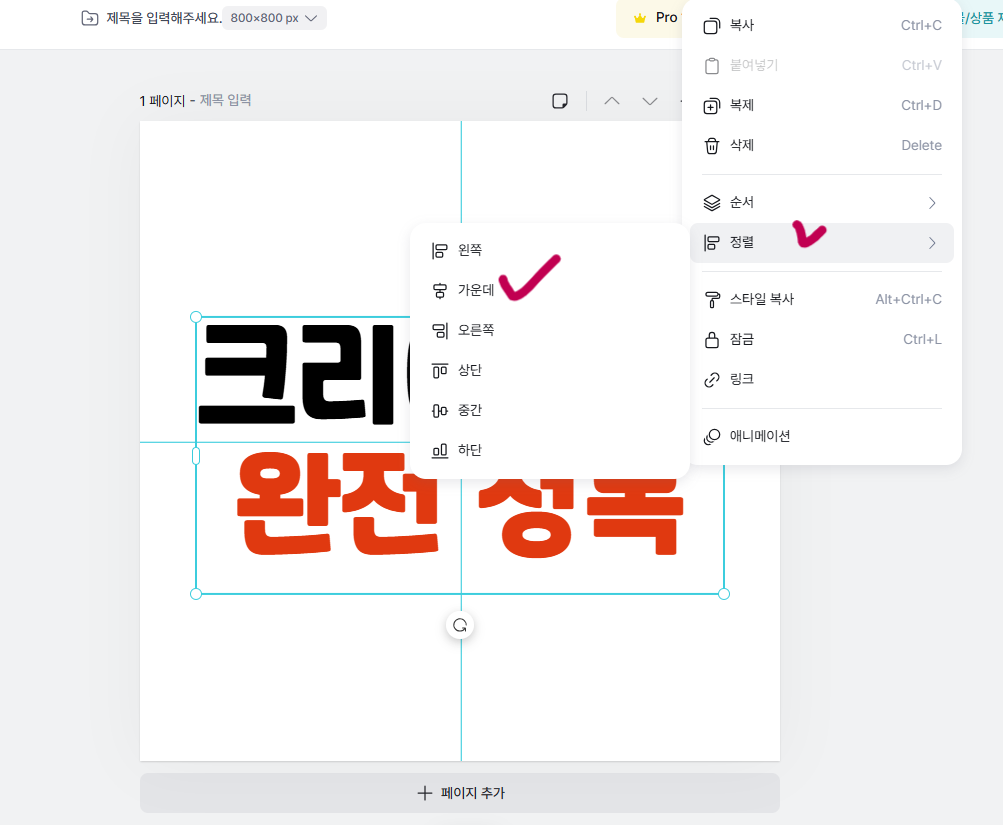The width and height of the screenshot is (1003, 825).
Task: Open the 애니메이션 option icon
Action: click(711, 436)
